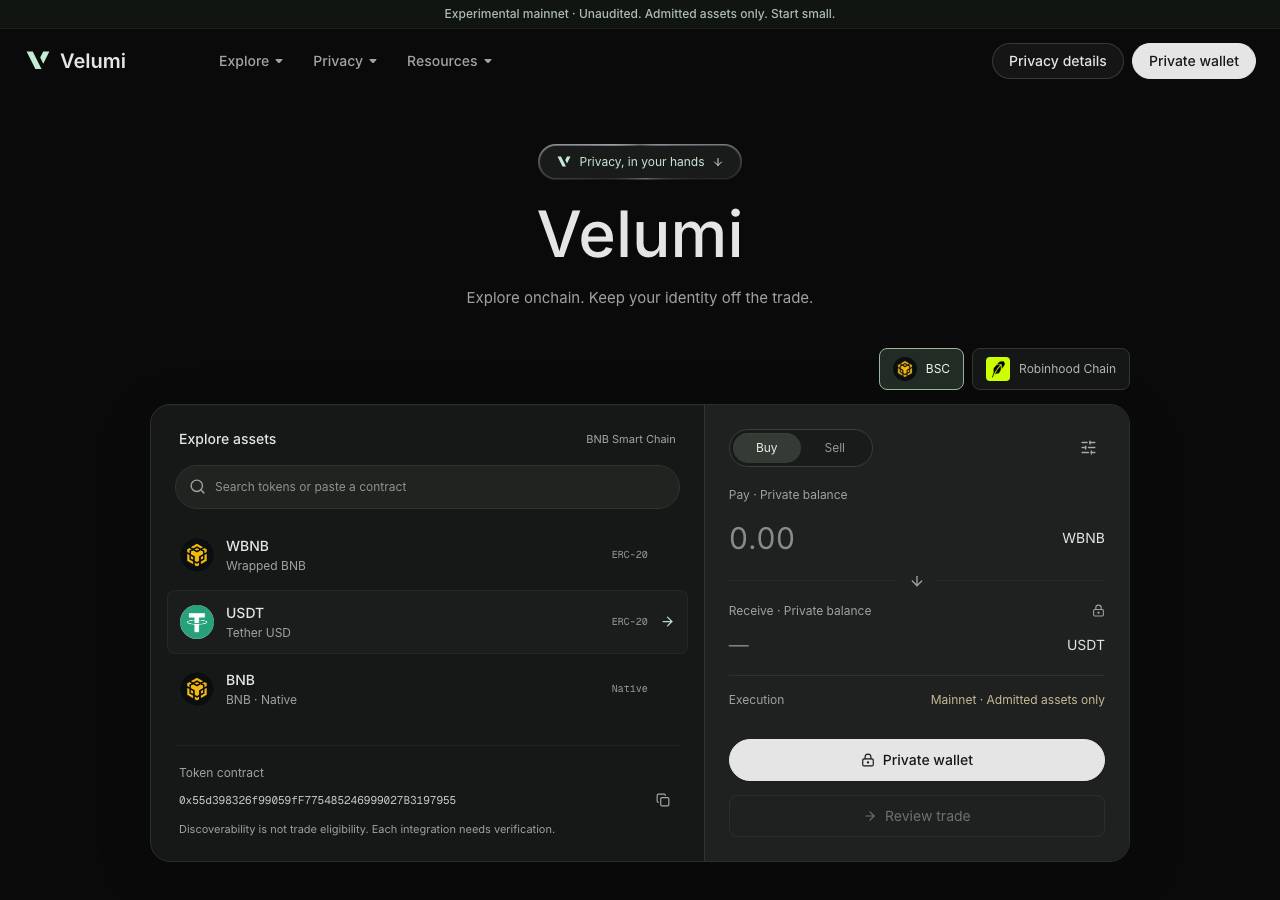Click the Private wallet button in trade panel
The image size is (1280, 900).
point(917,760)
